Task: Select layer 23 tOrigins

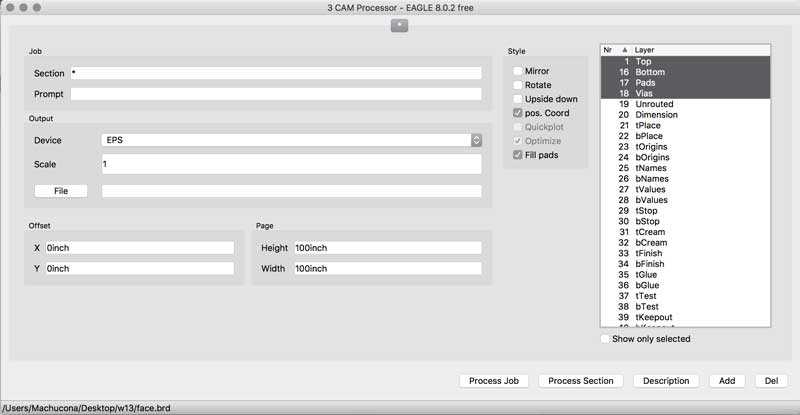Action: coord(686,147)
